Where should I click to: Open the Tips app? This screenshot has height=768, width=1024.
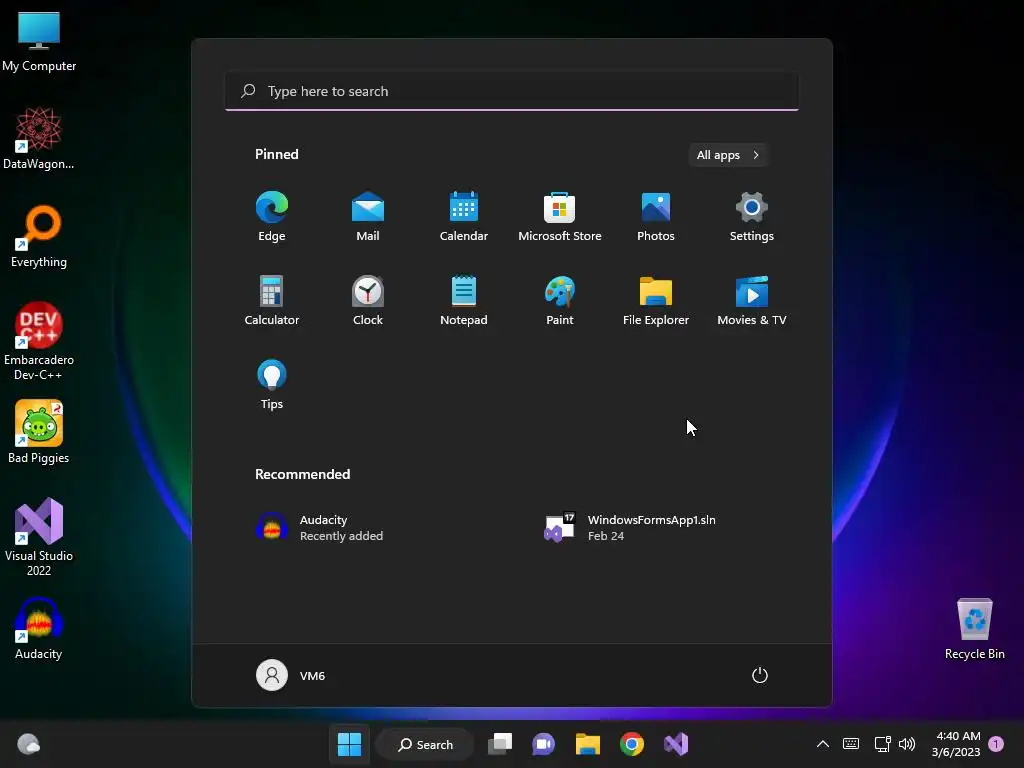click(x=272, y=385)
